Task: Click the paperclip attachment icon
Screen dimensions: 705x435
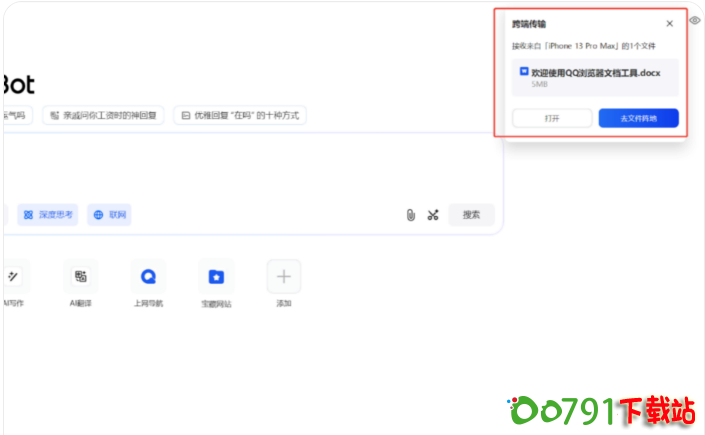Action: point(410,215)
